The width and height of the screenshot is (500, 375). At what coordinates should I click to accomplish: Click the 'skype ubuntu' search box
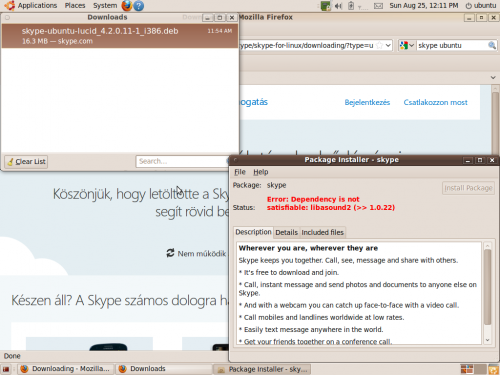pos(452,45)
